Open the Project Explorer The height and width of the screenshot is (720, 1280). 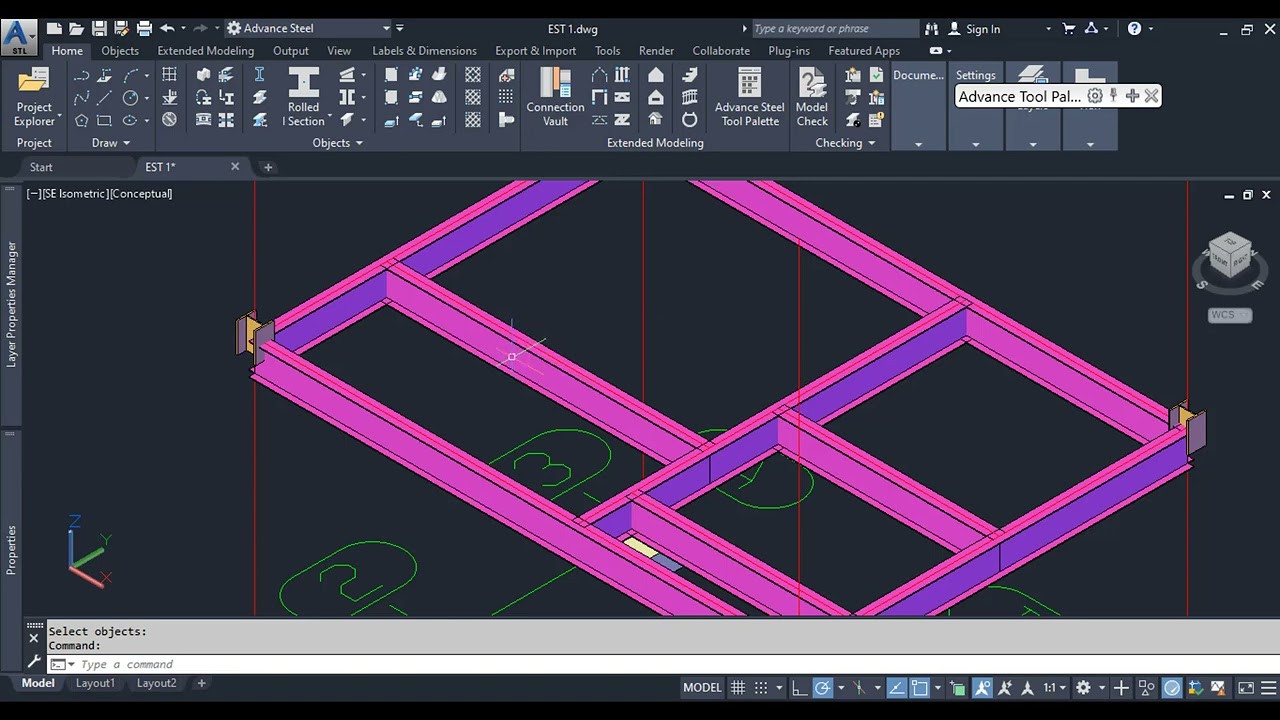pos(34,97)
